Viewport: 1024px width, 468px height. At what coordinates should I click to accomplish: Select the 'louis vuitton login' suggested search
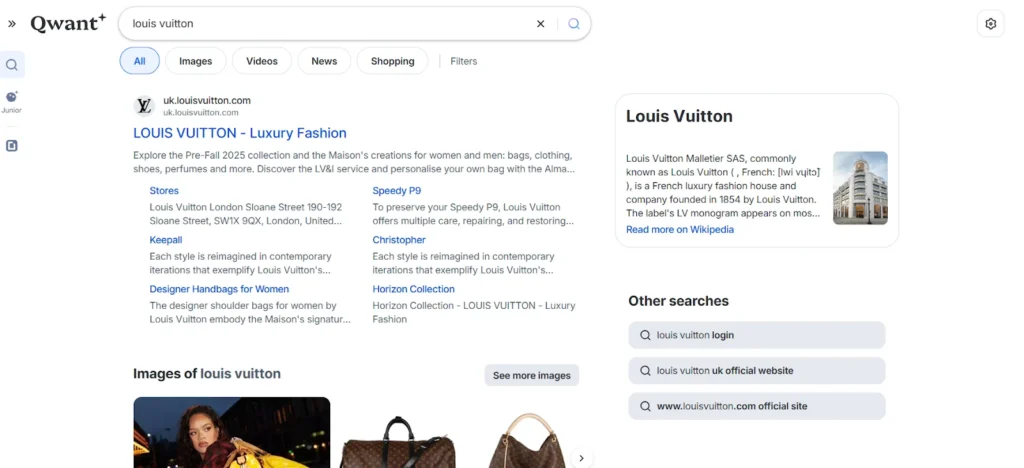click(756, 335)
